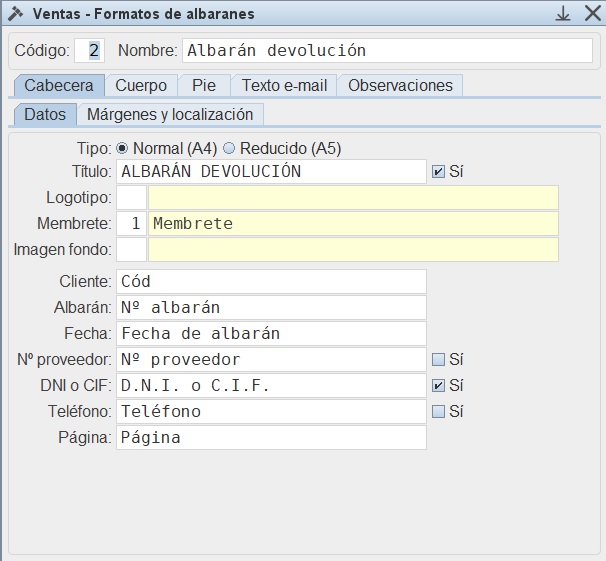The width and height of the screenshot is (606, 561).
Task: Switch to Márgenes y localización subtab
Action: tap(170, 114)
